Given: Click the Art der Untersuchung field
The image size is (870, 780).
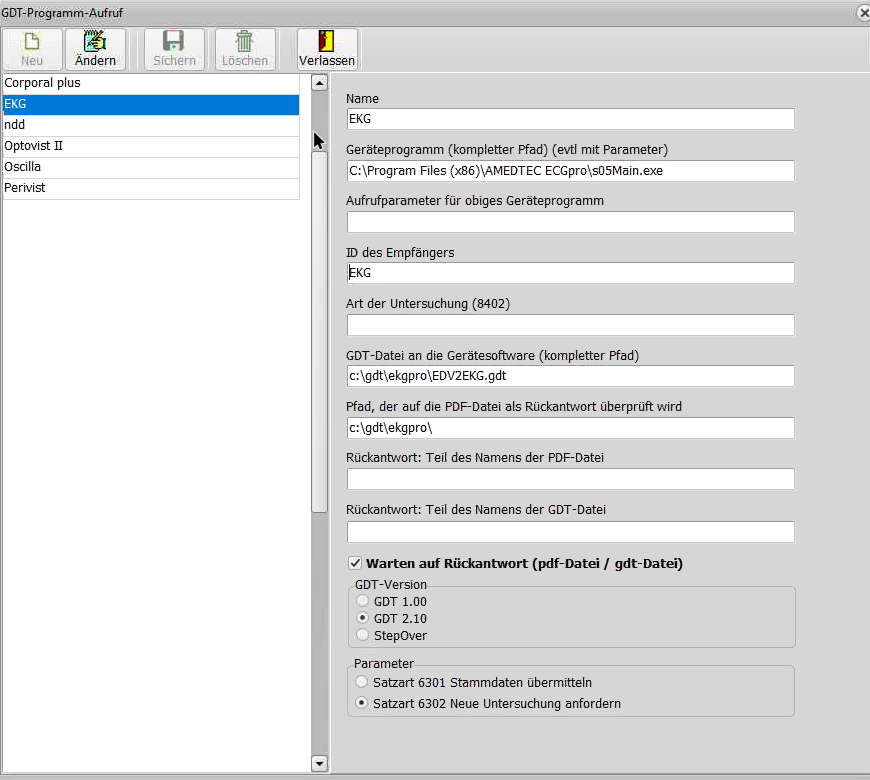Looking at the screenshot, I should [570, 325].
